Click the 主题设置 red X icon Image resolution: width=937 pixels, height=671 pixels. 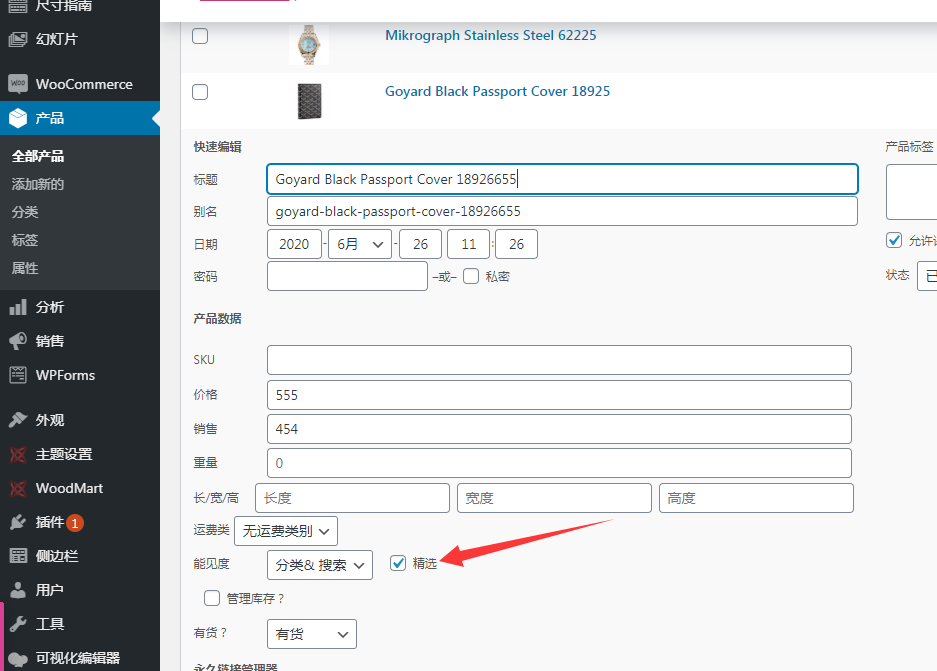click(18, 454)
